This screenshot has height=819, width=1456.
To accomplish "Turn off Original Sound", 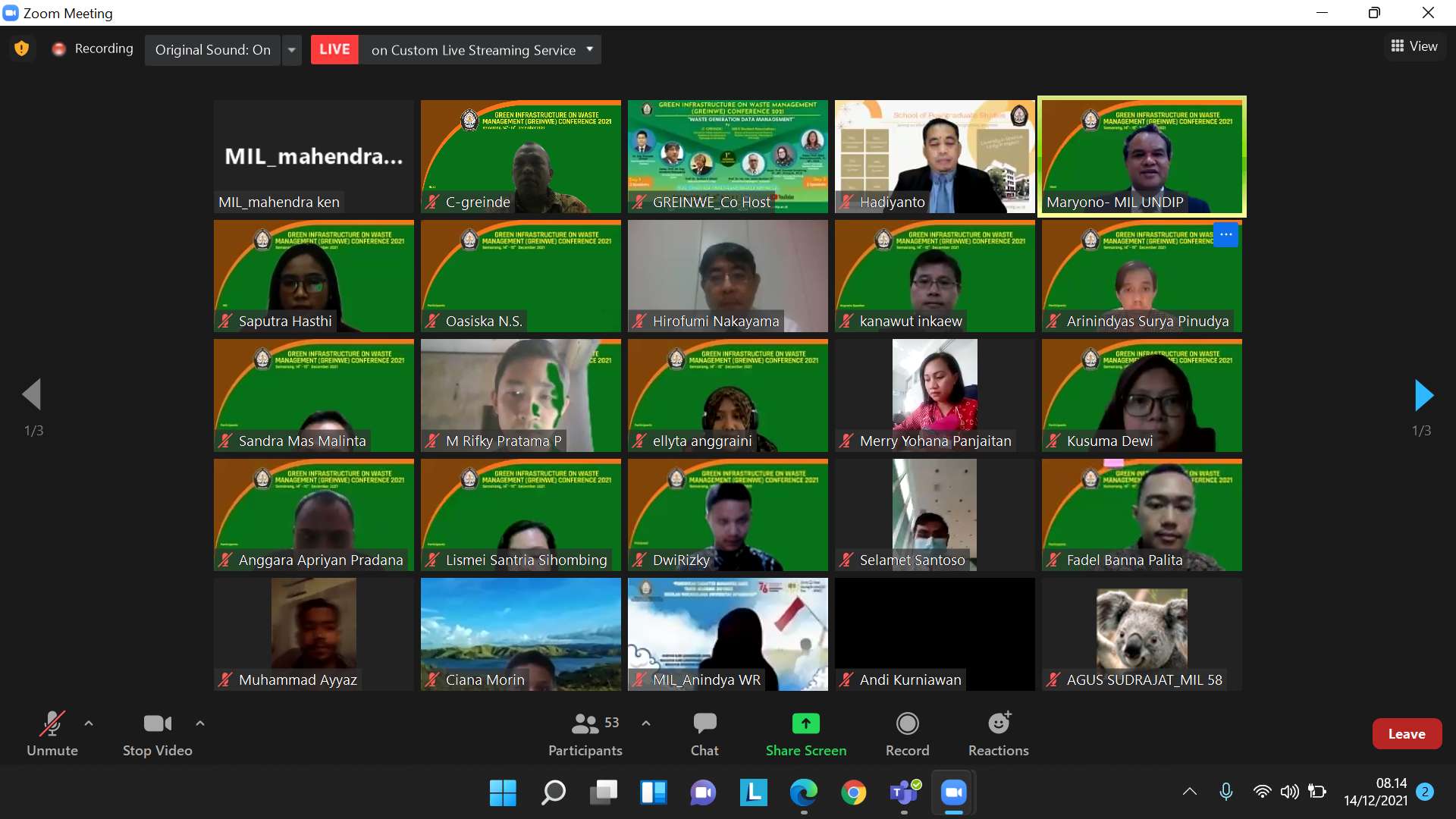I will pos(212,50).
